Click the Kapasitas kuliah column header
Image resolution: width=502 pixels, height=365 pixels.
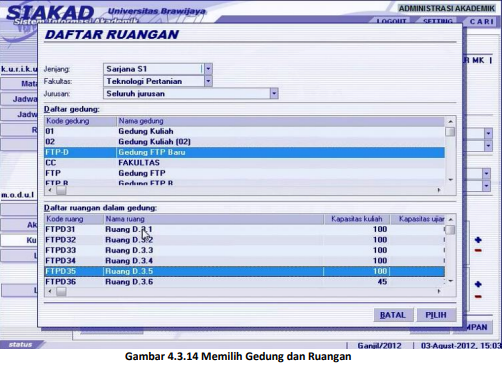point(357,219)
